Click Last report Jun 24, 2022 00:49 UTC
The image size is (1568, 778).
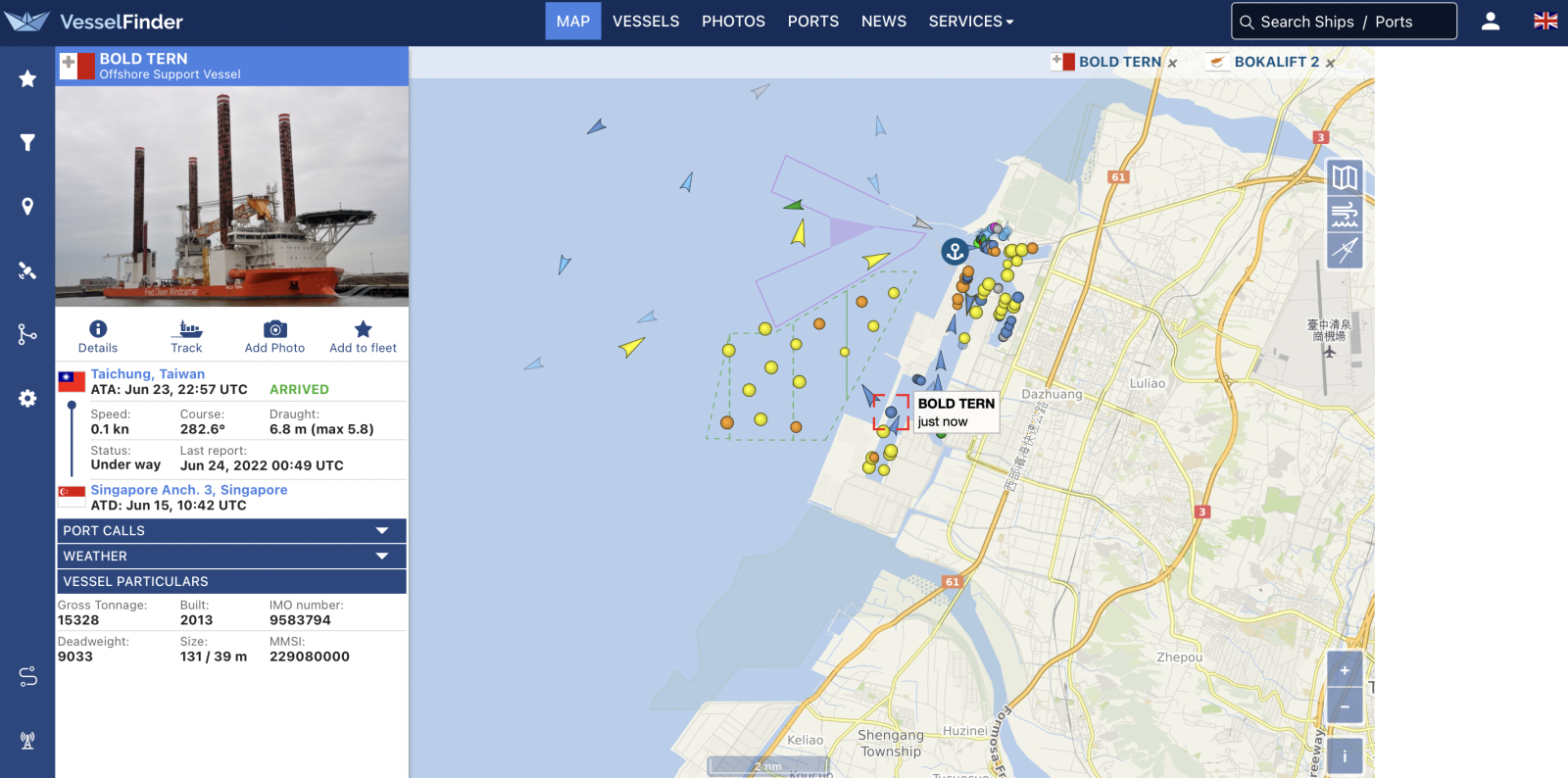click(262, 466)
